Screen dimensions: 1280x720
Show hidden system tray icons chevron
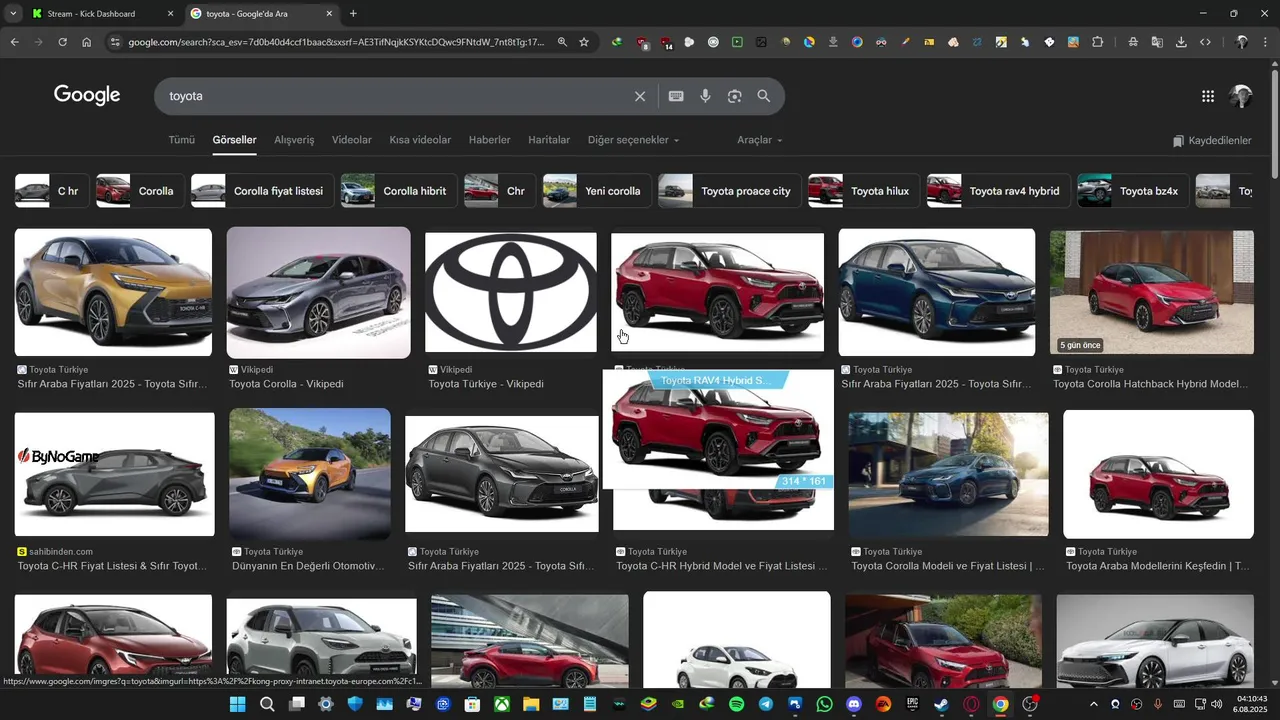pyautogui.click(x=1093, y=704)
